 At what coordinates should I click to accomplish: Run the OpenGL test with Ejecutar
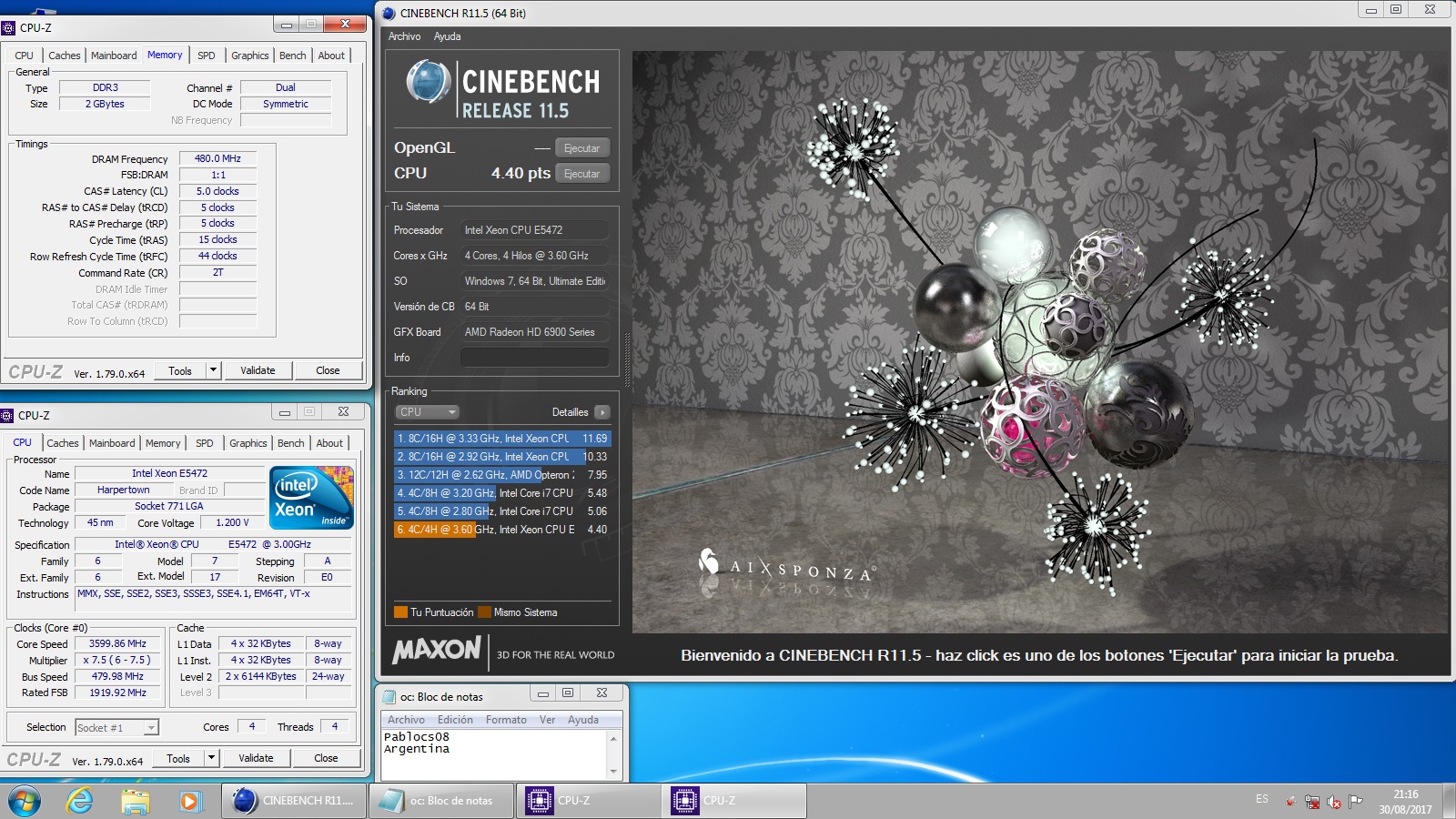click(x=581, y=148)
